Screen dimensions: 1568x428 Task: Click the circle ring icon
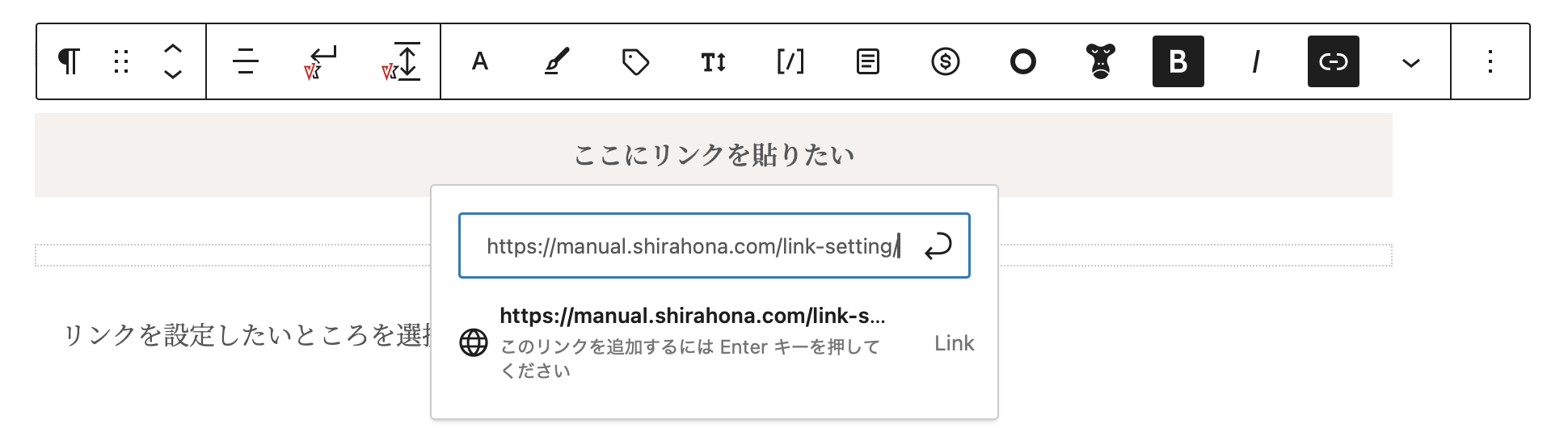tap(1022, 61)
